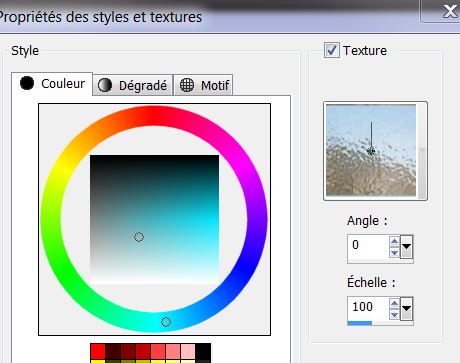Click the hue ring marker on cyan
This screenshot has width=460, height=363.
166,322
